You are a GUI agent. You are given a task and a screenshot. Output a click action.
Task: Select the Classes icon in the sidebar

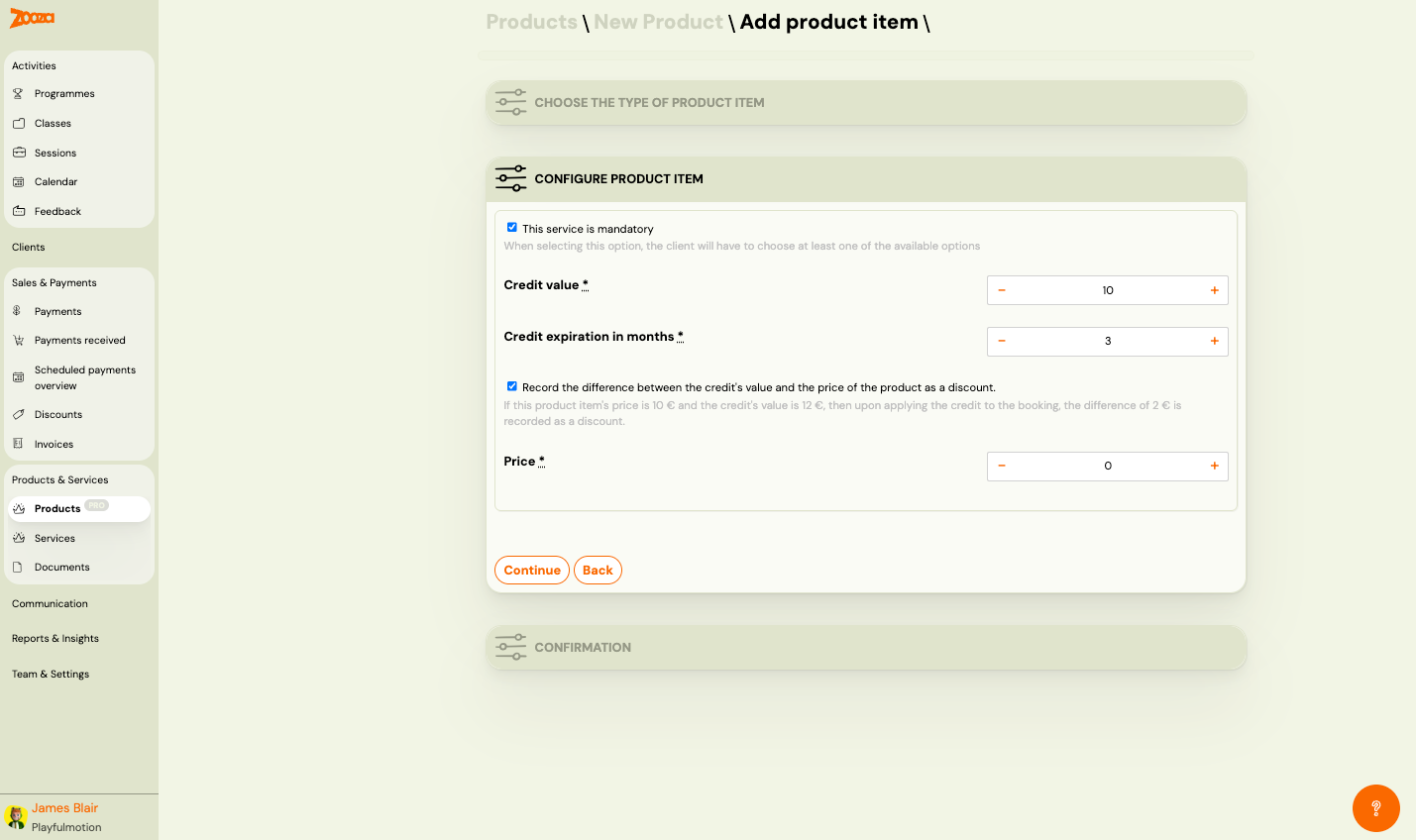[20, 123]
